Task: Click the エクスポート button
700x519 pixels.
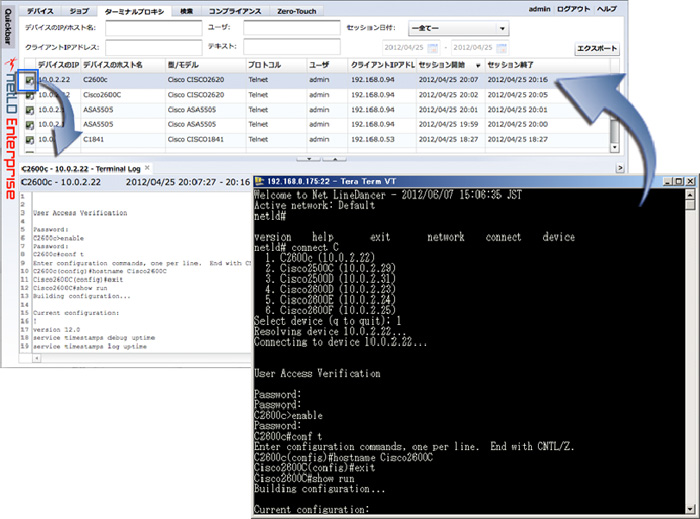Action: [597, 48]
